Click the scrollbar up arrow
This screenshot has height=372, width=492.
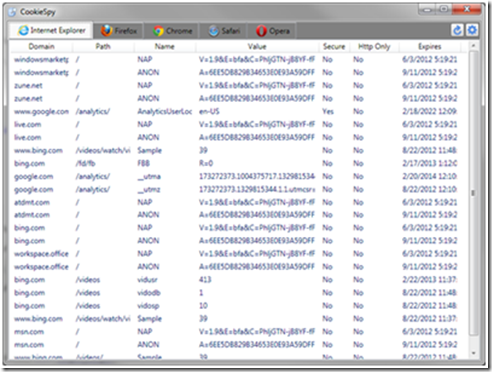coord(473,45)
